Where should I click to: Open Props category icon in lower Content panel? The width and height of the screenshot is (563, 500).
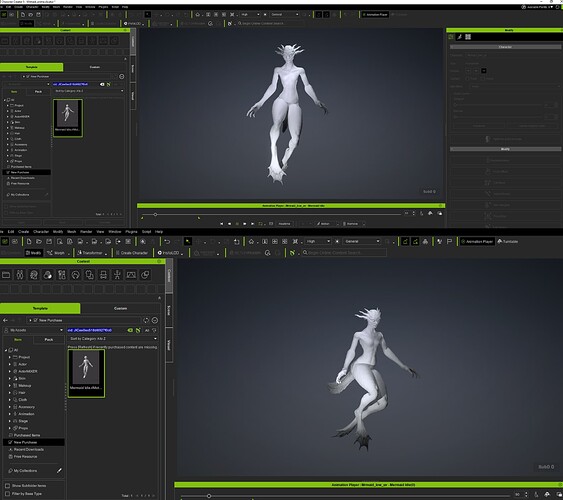(x=145, y=275)
